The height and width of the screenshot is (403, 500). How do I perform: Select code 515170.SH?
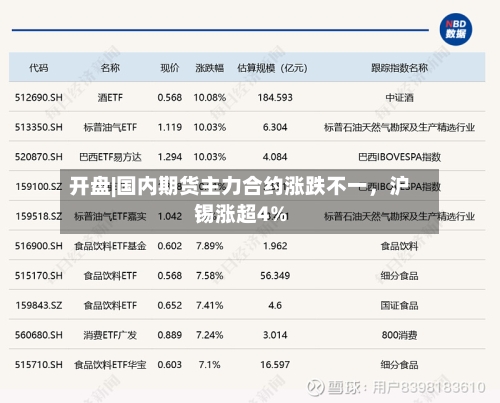pyautogui.click(x=39, y=276)
